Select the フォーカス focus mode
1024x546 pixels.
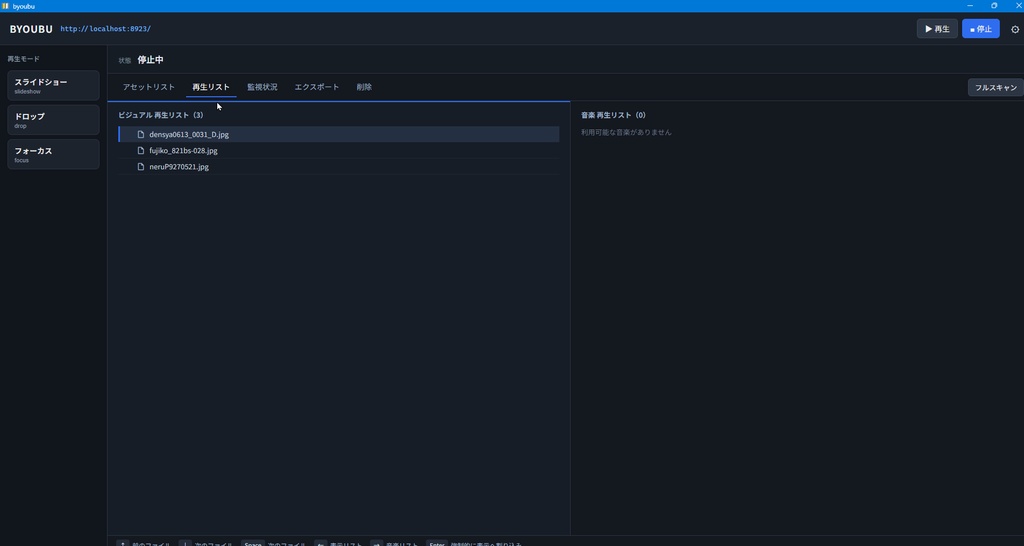54,154
